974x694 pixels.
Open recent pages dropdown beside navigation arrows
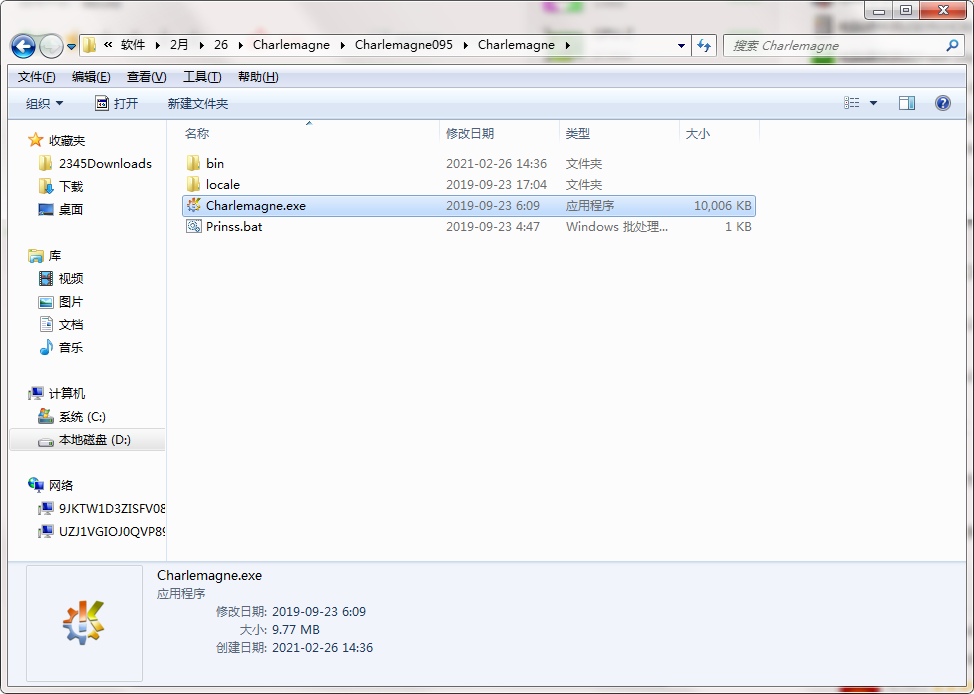point(71,46)
